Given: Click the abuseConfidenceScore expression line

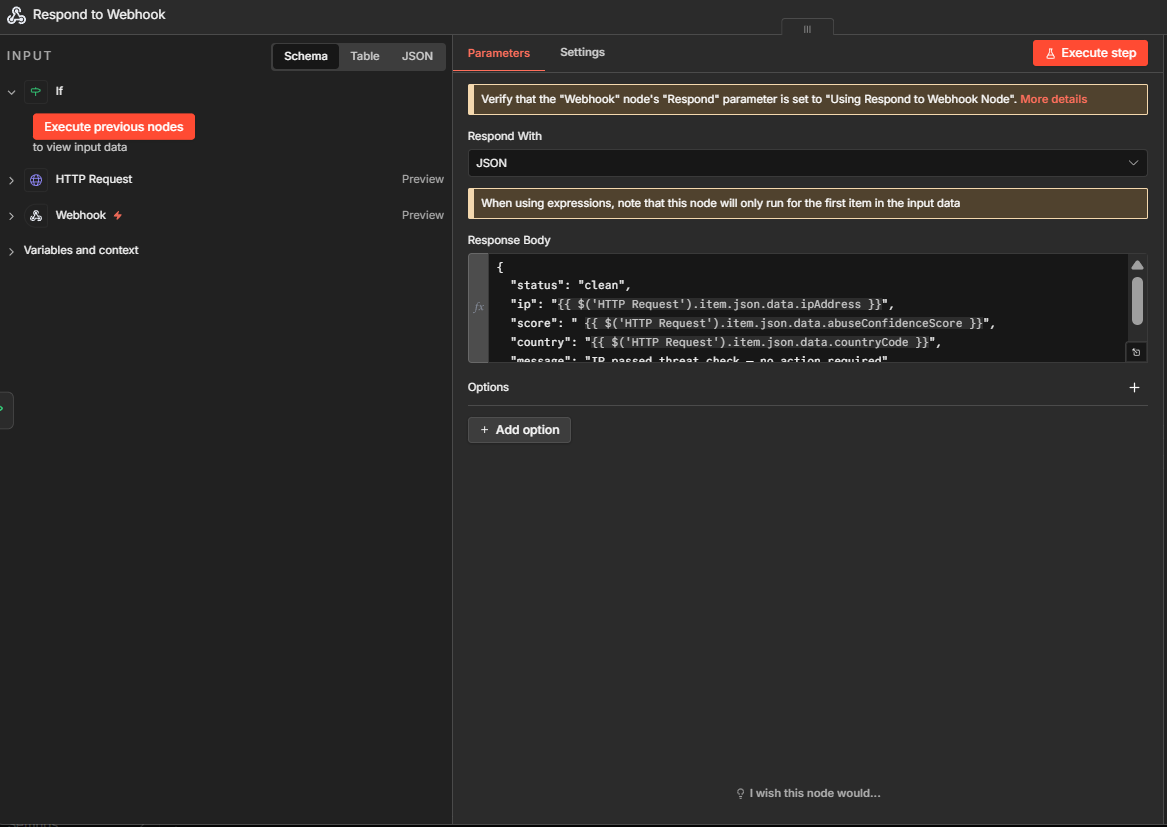Looking at the screenshot, I should (x=752, y=323).
